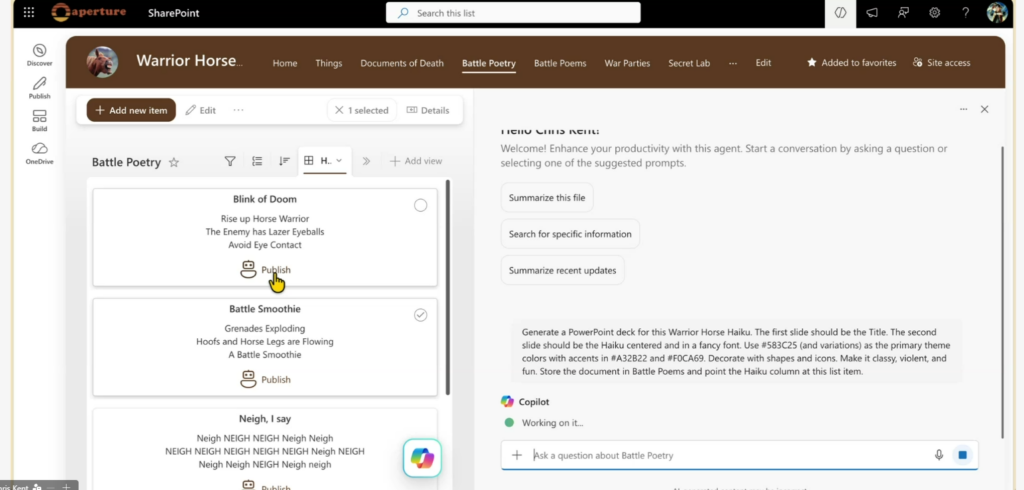Screen dimensions: 1024x490
Task: Open the Details pane button
Action: pyautogui.click(x=428, y=110)
